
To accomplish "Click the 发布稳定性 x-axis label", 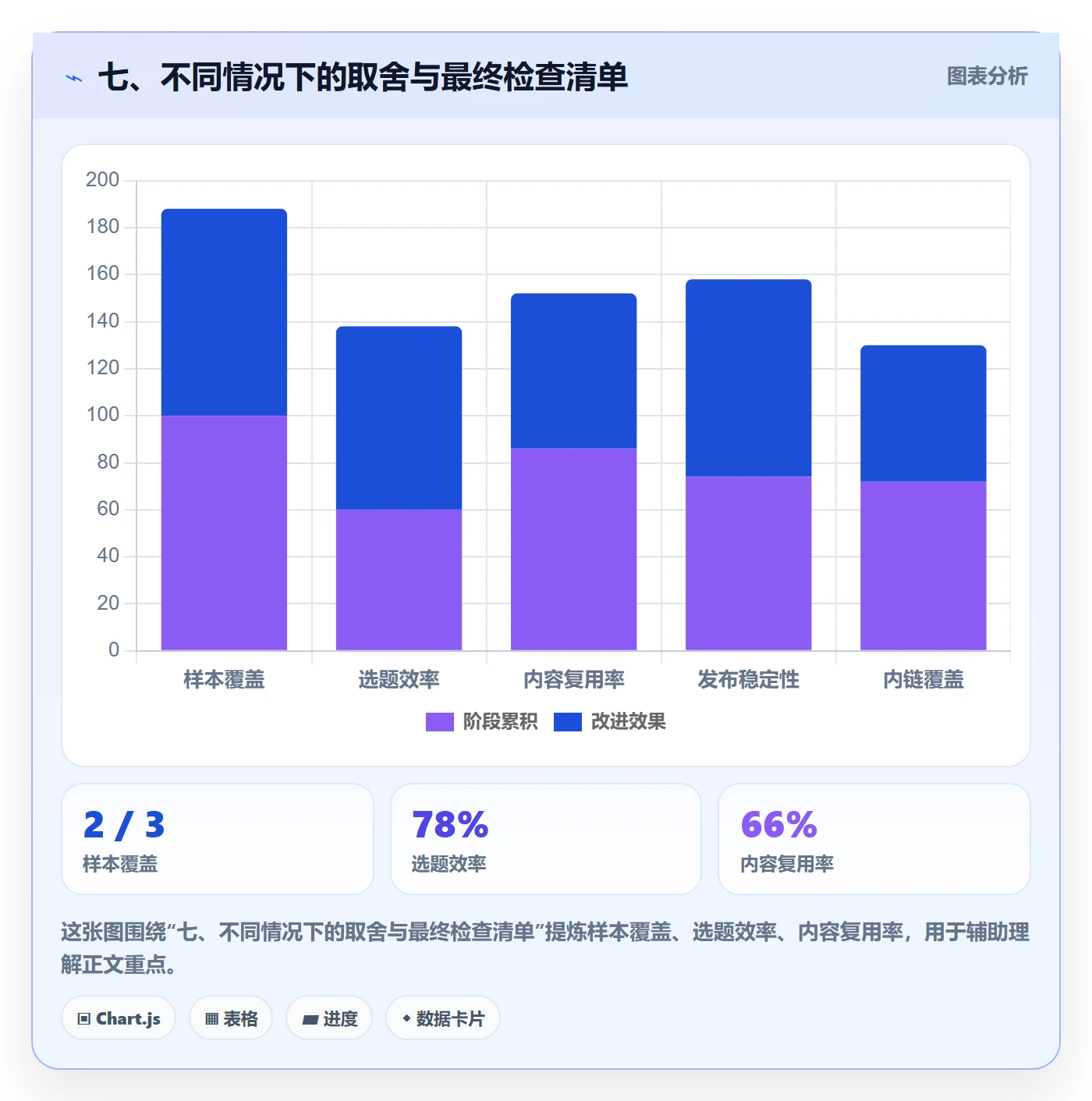I will pyautogui.click(x=748, y=680).
